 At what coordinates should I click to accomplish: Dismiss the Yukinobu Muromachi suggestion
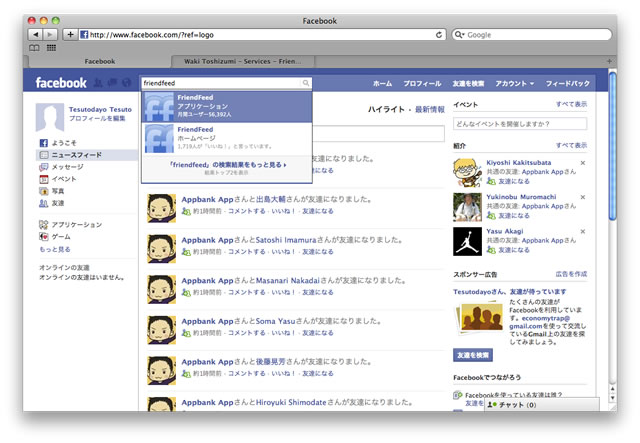click(583, 197)
